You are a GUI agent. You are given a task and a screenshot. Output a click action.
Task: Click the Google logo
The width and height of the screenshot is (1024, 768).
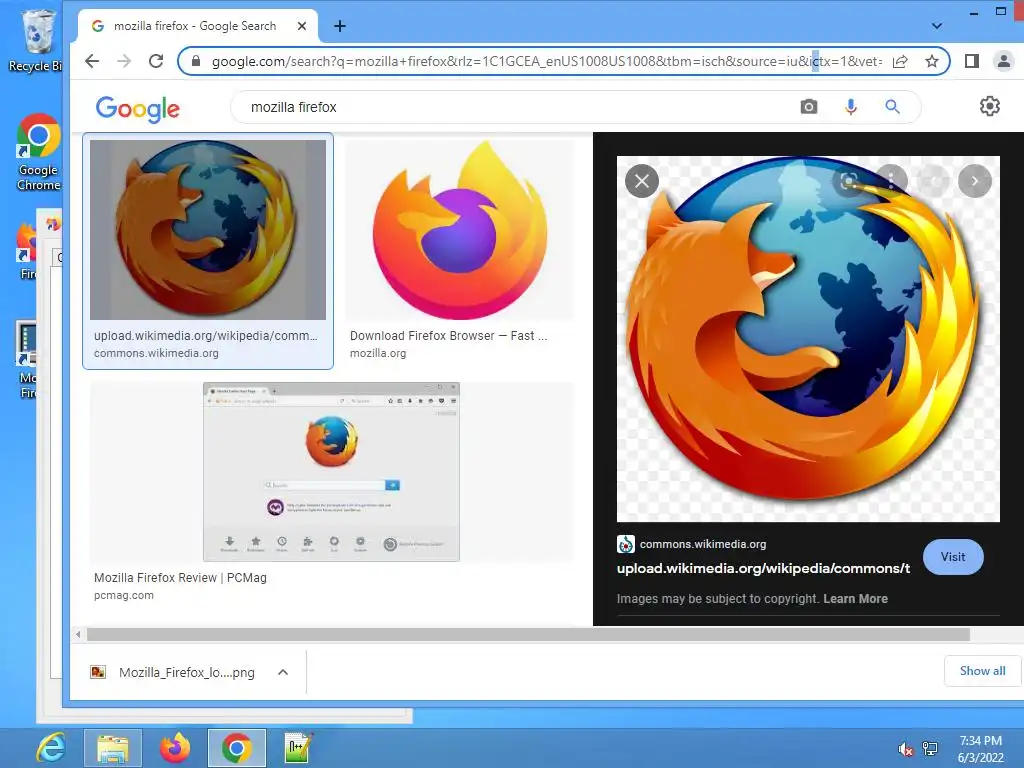click(137, 108)
